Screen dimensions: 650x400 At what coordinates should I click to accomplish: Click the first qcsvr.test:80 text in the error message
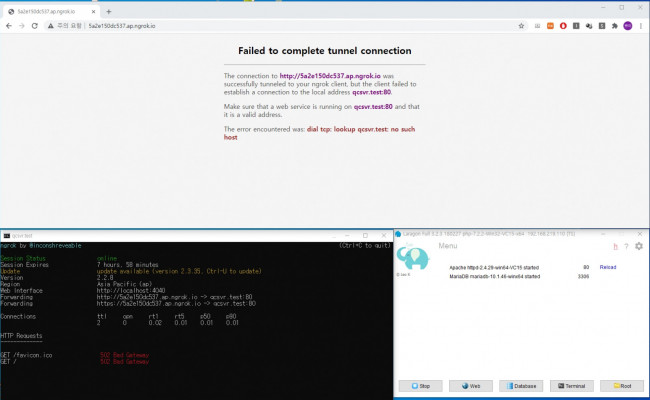371,92
